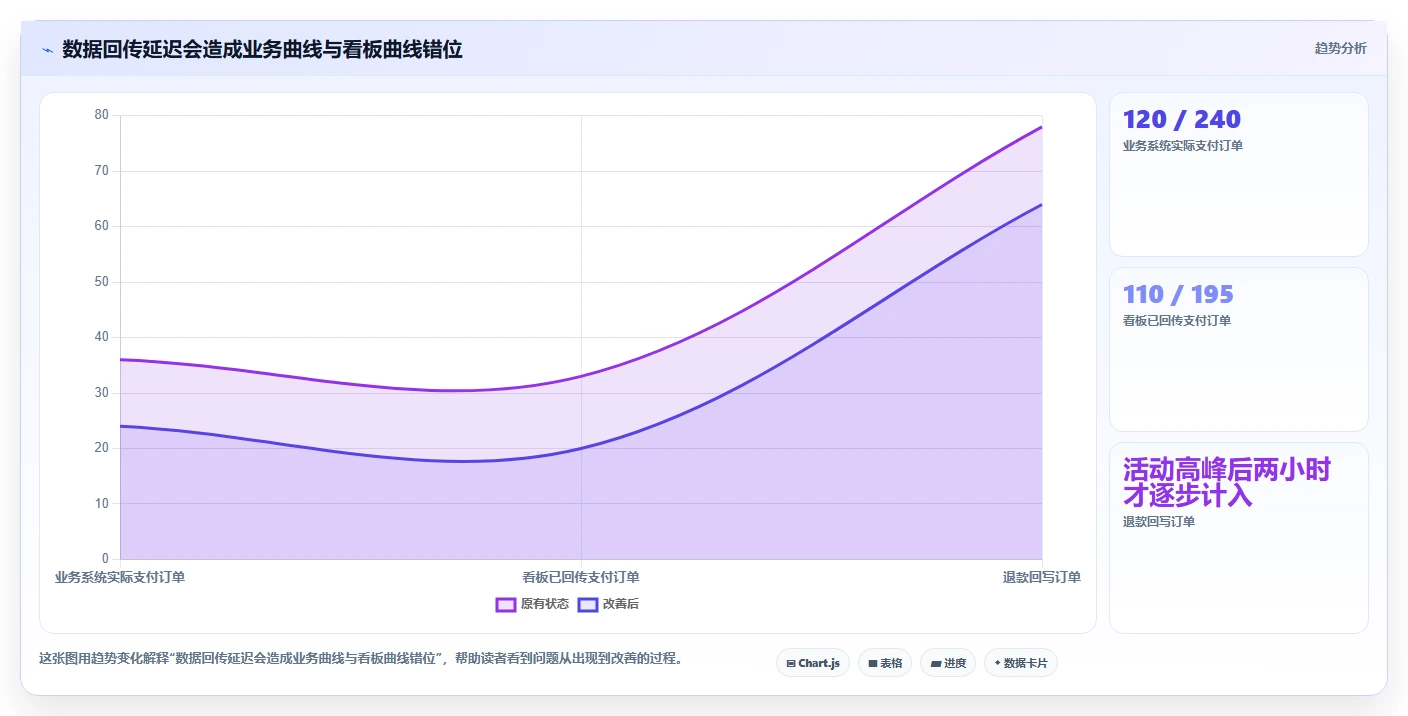The width and height of the screenshot is (1408, 716).
Task: Click the y-axis value 40
Action: pos(101,337)
